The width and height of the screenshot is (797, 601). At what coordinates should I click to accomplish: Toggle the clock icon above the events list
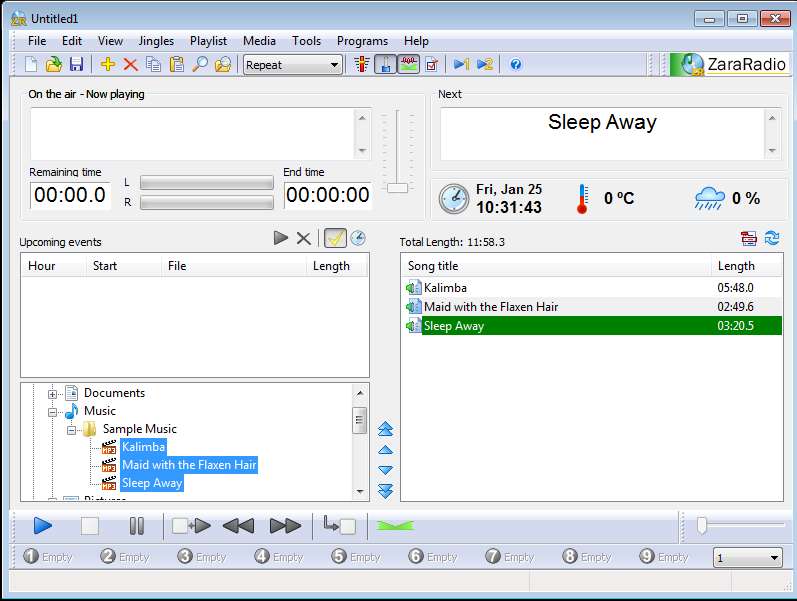pyautogui.click(x=357, y=238)
